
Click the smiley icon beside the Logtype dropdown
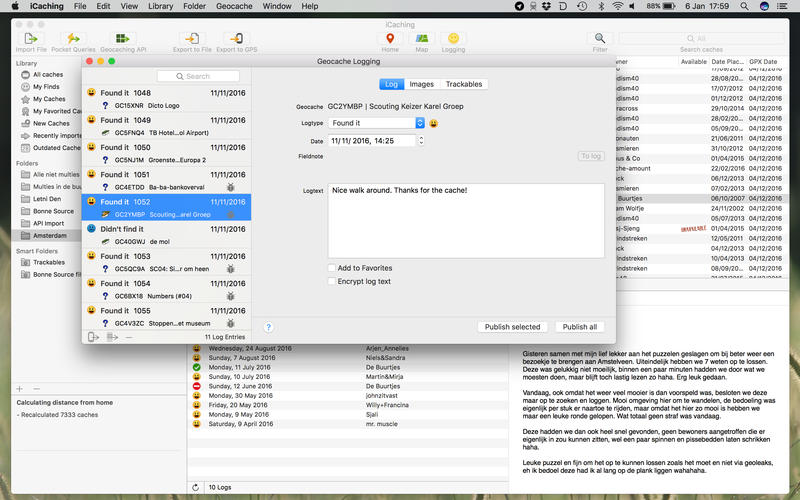tap(433, 123)
